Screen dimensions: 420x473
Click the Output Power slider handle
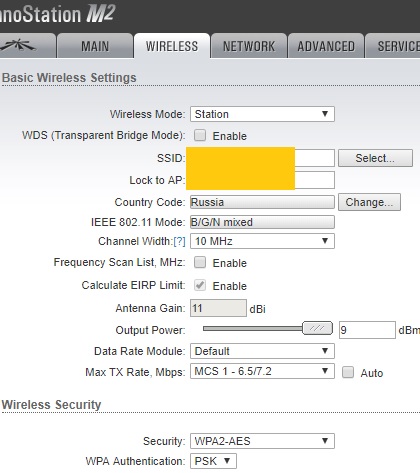click(317, 328)
